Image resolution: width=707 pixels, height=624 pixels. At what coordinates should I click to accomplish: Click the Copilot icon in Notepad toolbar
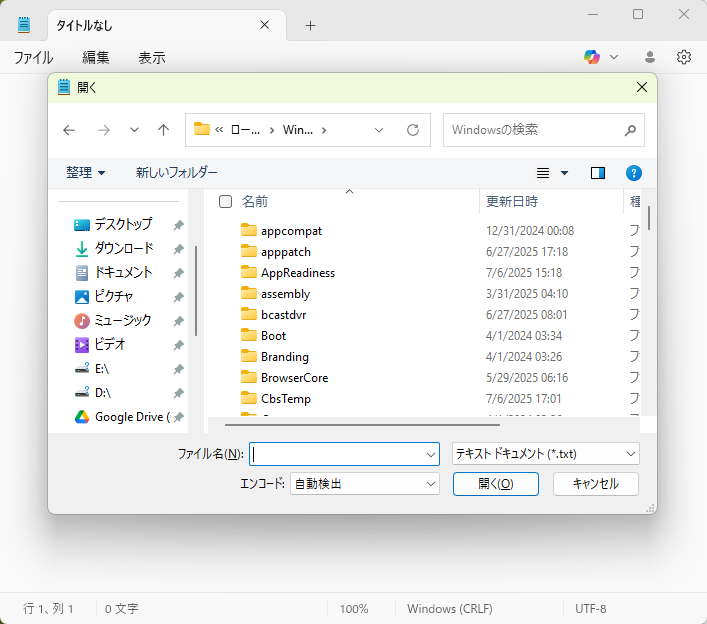[x=592, y=57]
